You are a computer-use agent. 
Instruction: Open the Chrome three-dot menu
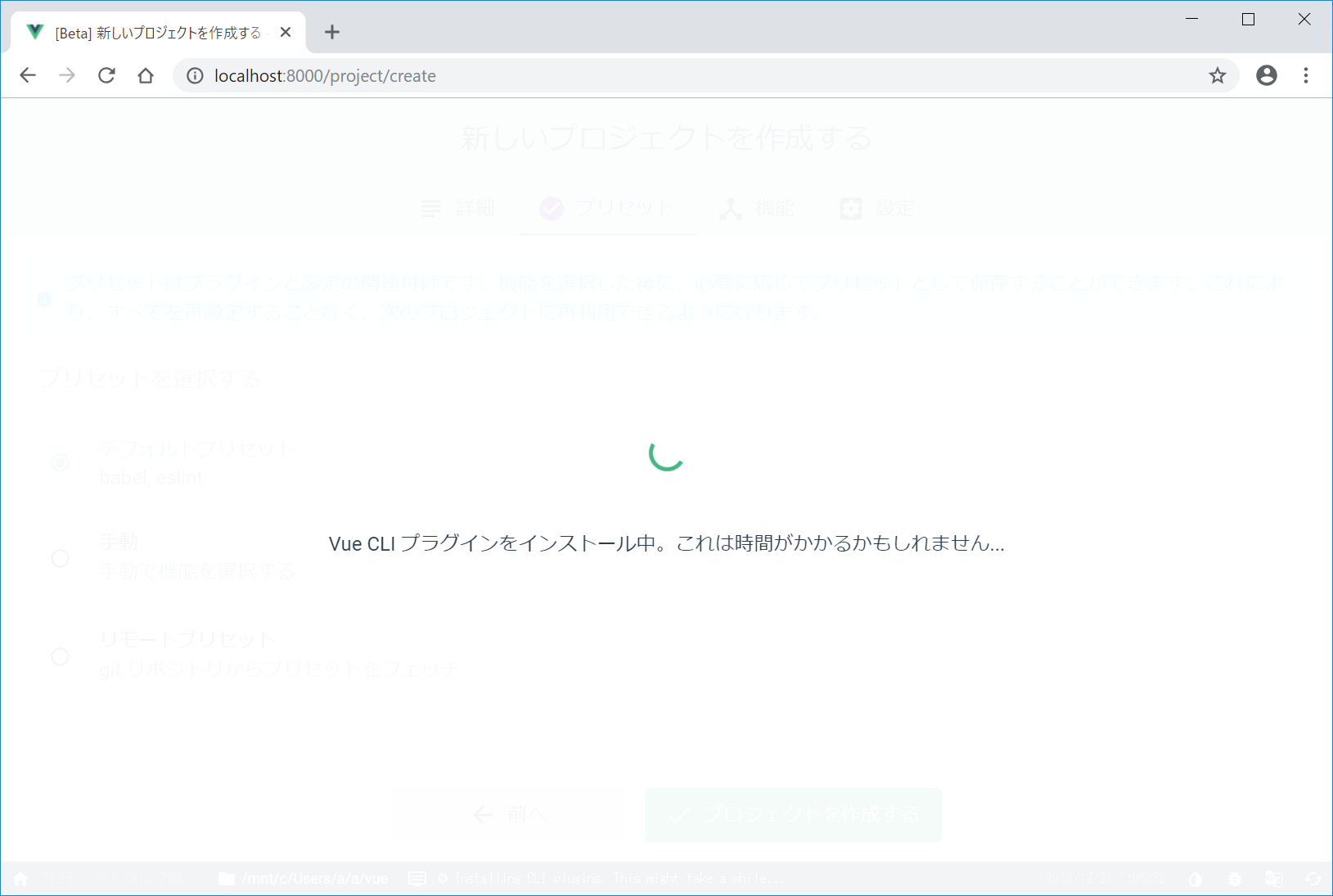[1306, 76]
